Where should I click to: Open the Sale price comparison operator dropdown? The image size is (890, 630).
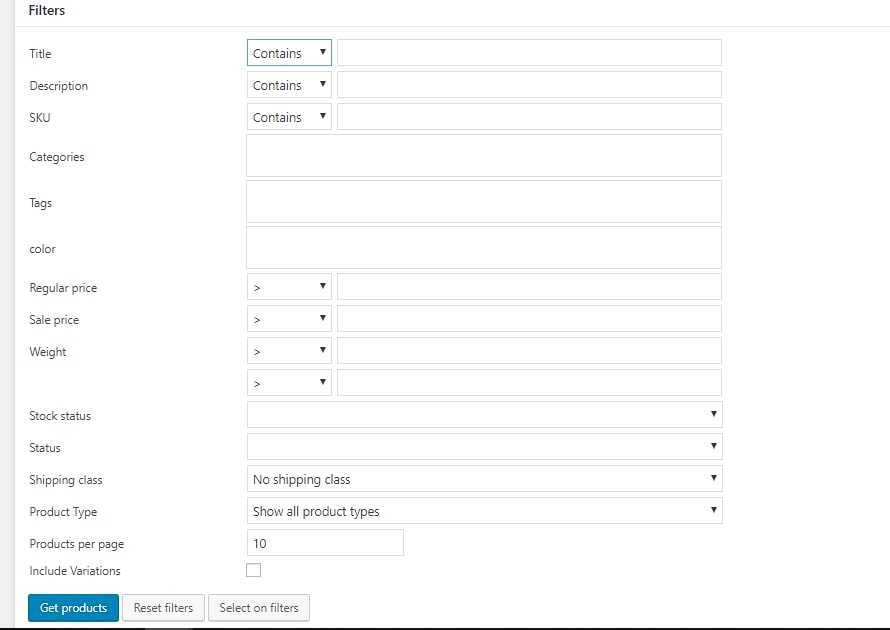click(289, 319)
